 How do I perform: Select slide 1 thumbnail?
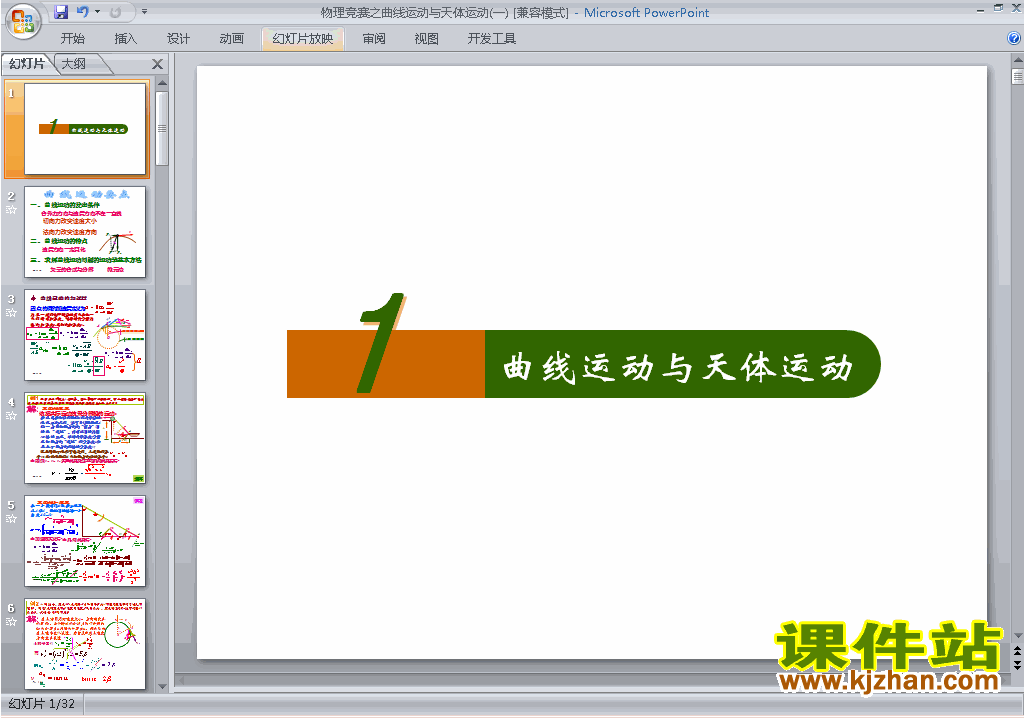(85, 129)
